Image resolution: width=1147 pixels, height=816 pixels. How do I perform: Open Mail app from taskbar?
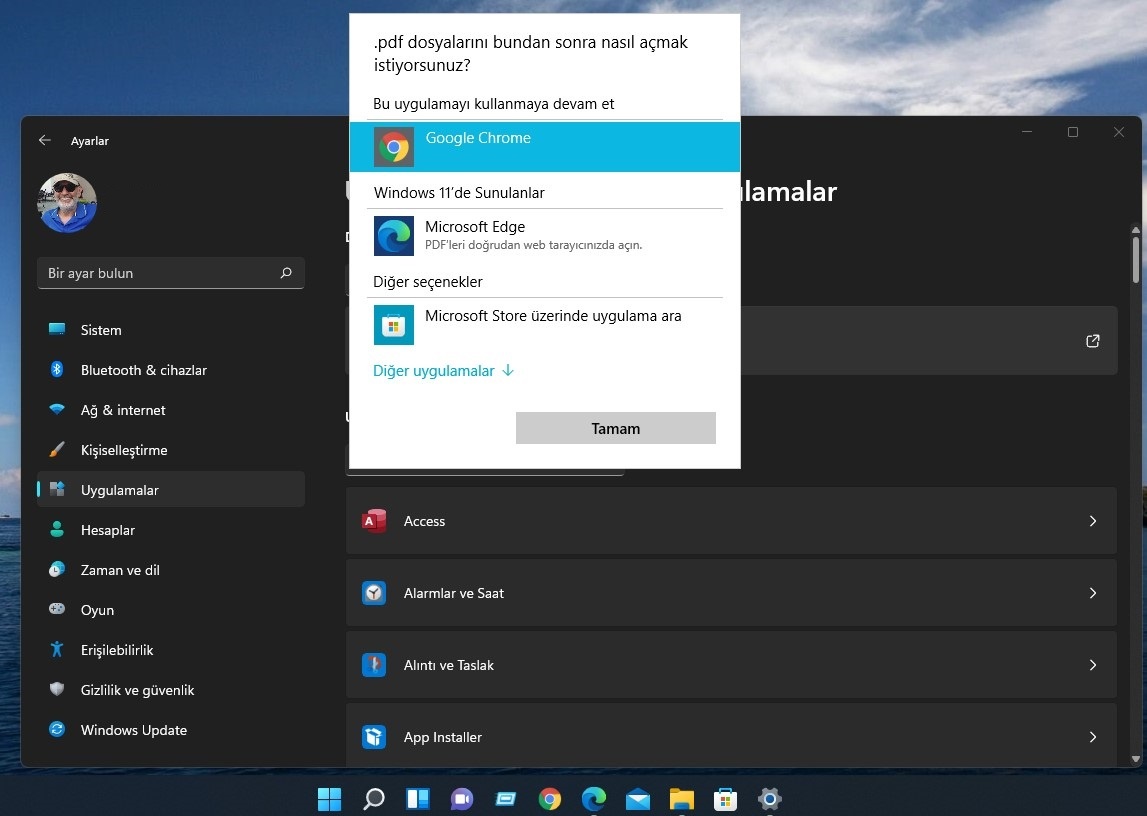point(638,798)
